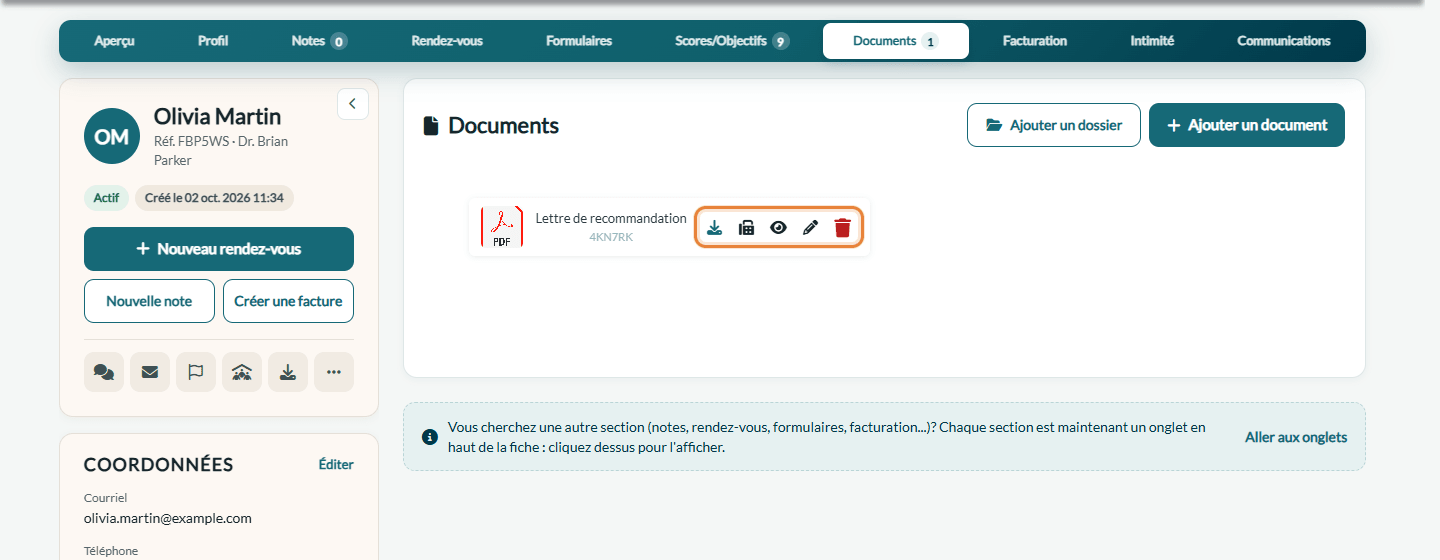The height and width of the screenshot is (560, 1440).
Task: Click the Olivia Martin patient name
Action: (x=217, y=116)
